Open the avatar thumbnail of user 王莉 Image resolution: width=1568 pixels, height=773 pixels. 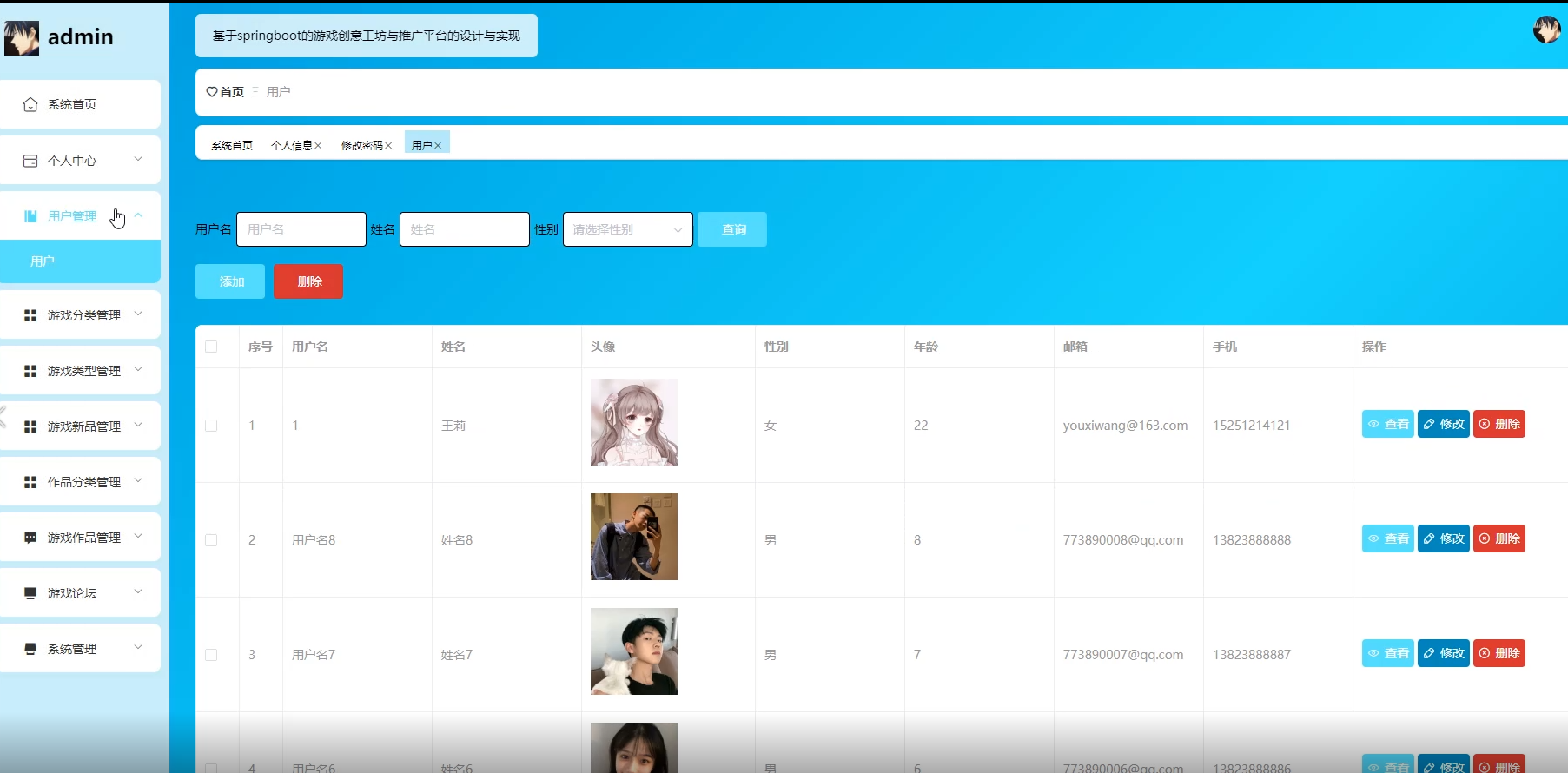click(634, 422)
